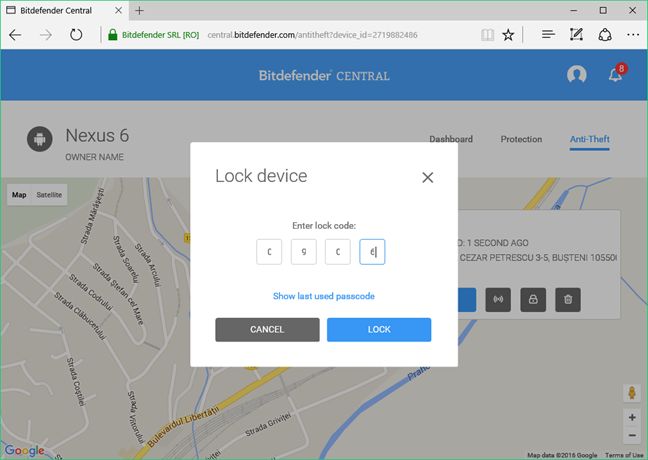This screenshot has height=460, width=648.
Task: Click the Android device icon
Action: click(x=40, y=139)
